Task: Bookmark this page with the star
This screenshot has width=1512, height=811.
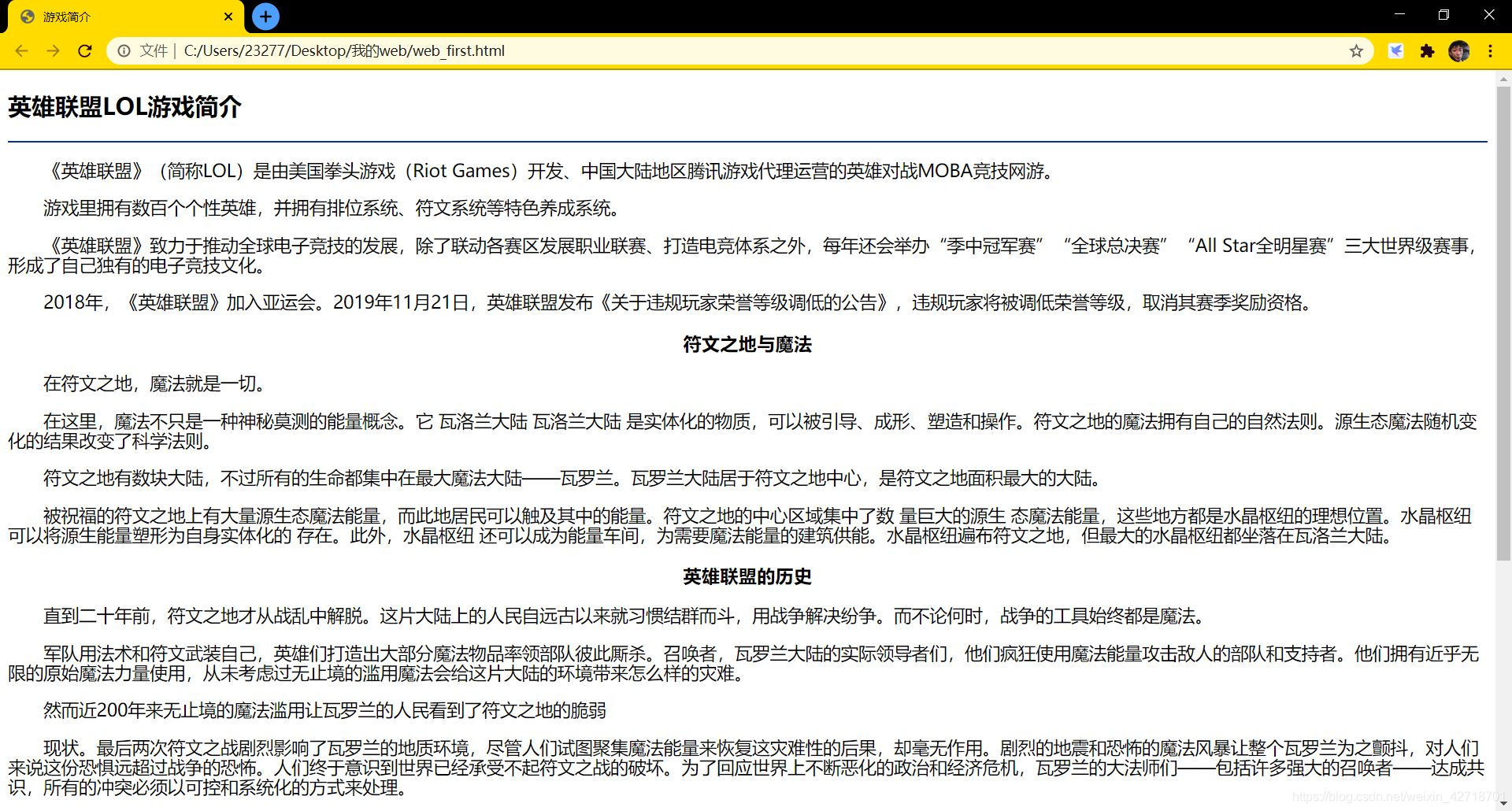Action: 1356,51
